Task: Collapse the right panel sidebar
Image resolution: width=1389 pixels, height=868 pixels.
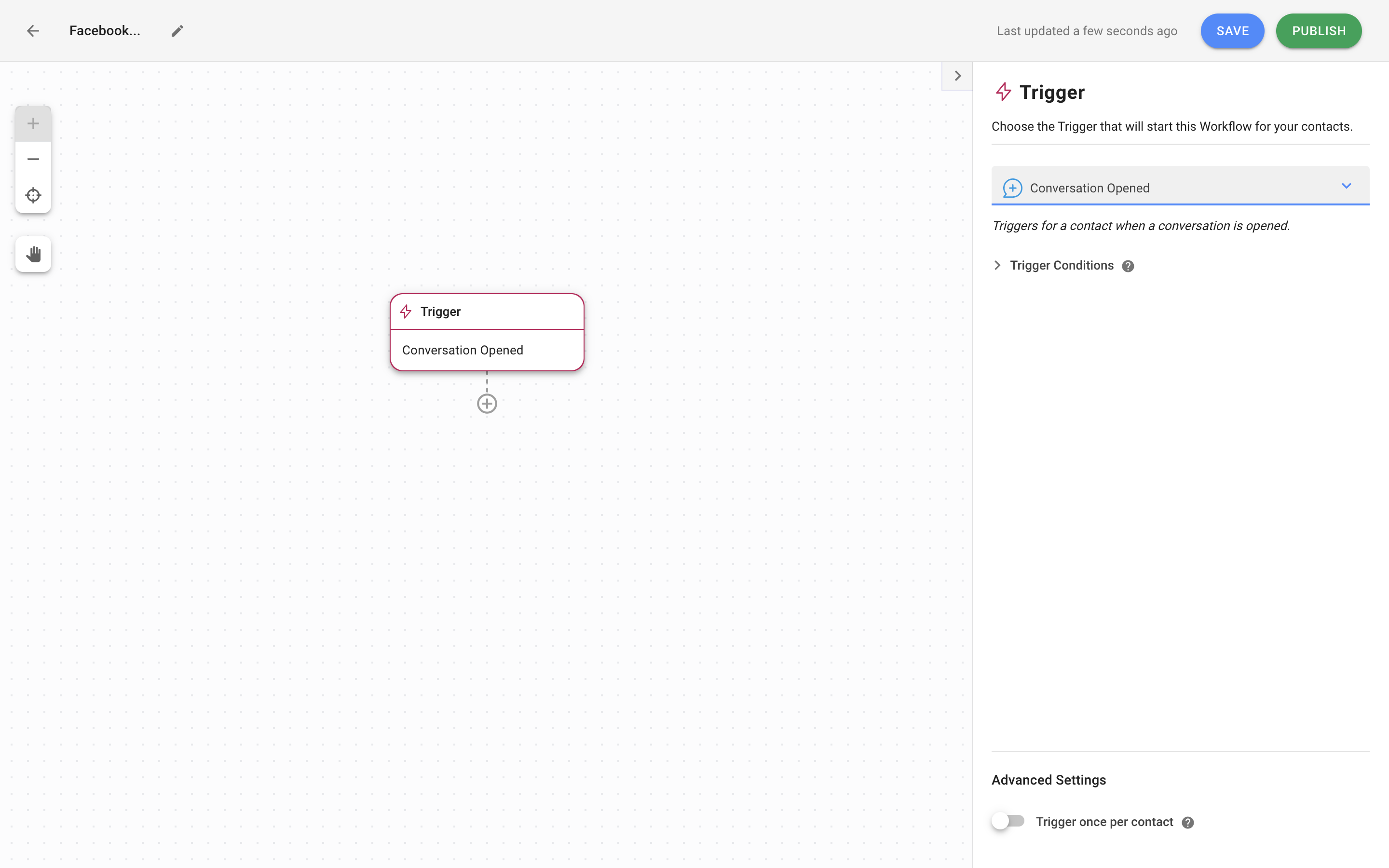Action: coord(957,75)
